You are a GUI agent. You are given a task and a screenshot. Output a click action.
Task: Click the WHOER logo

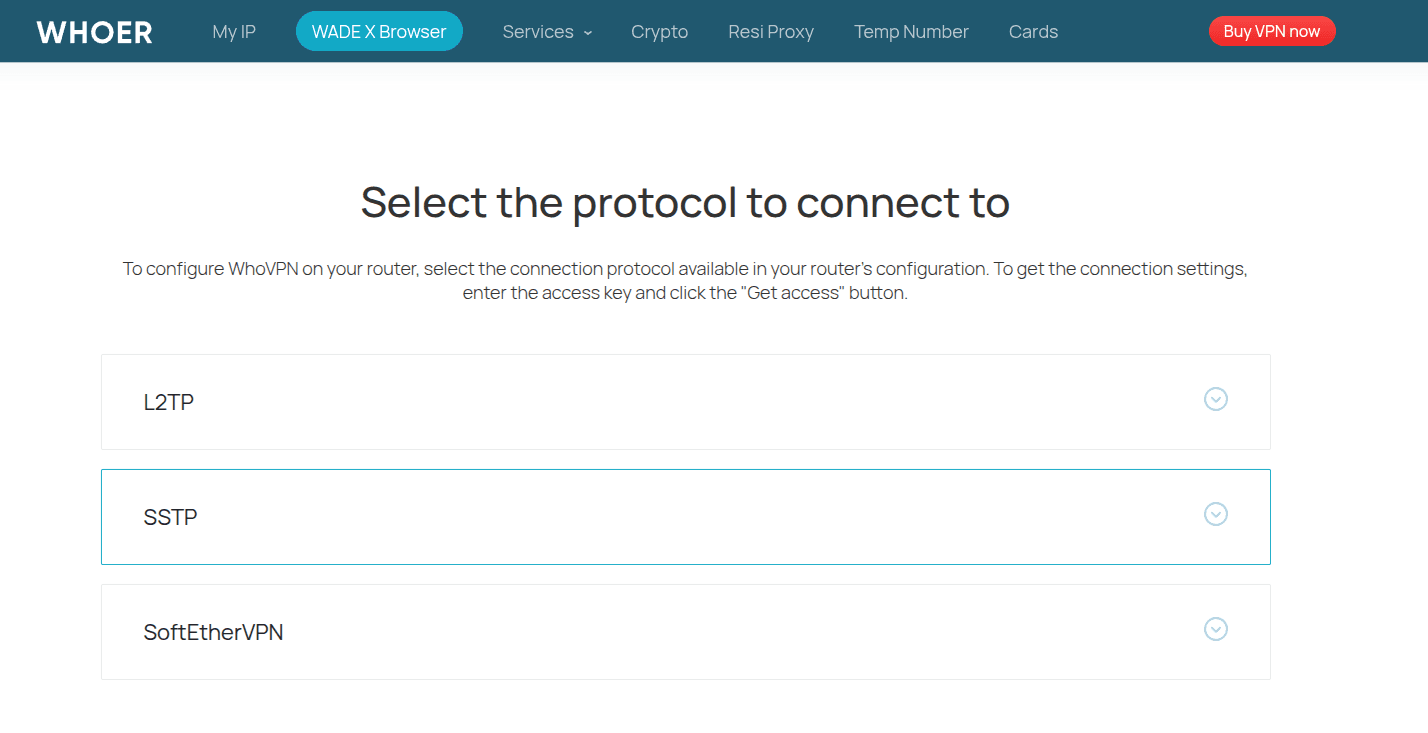[x=95, y=32]
